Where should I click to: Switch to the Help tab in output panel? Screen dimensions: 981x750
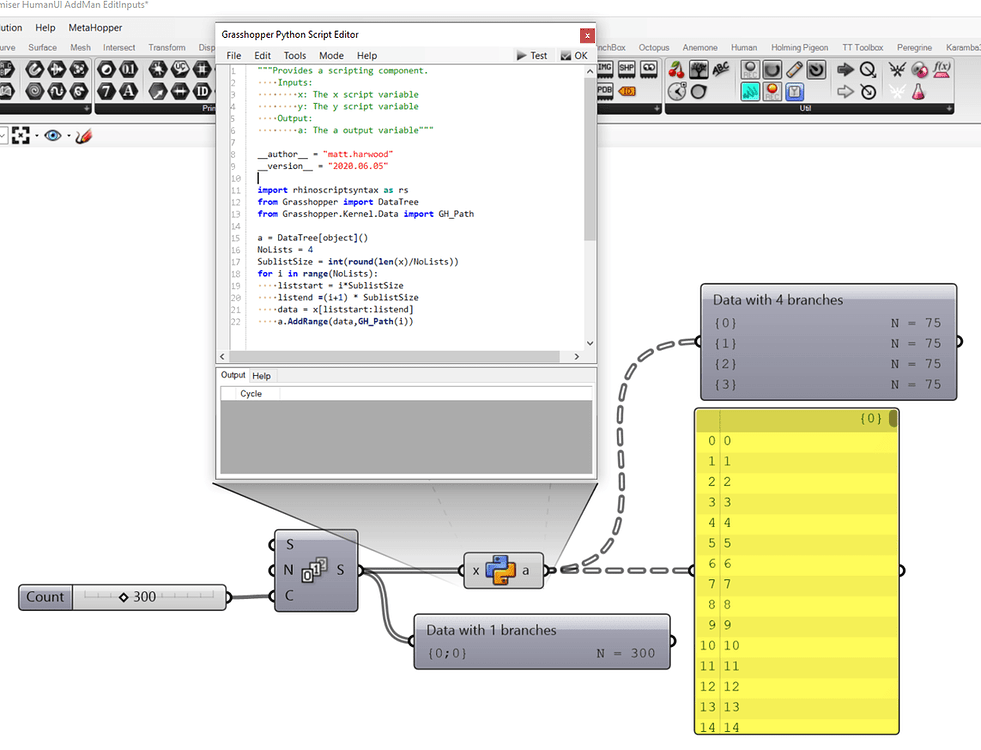(261, 376)
